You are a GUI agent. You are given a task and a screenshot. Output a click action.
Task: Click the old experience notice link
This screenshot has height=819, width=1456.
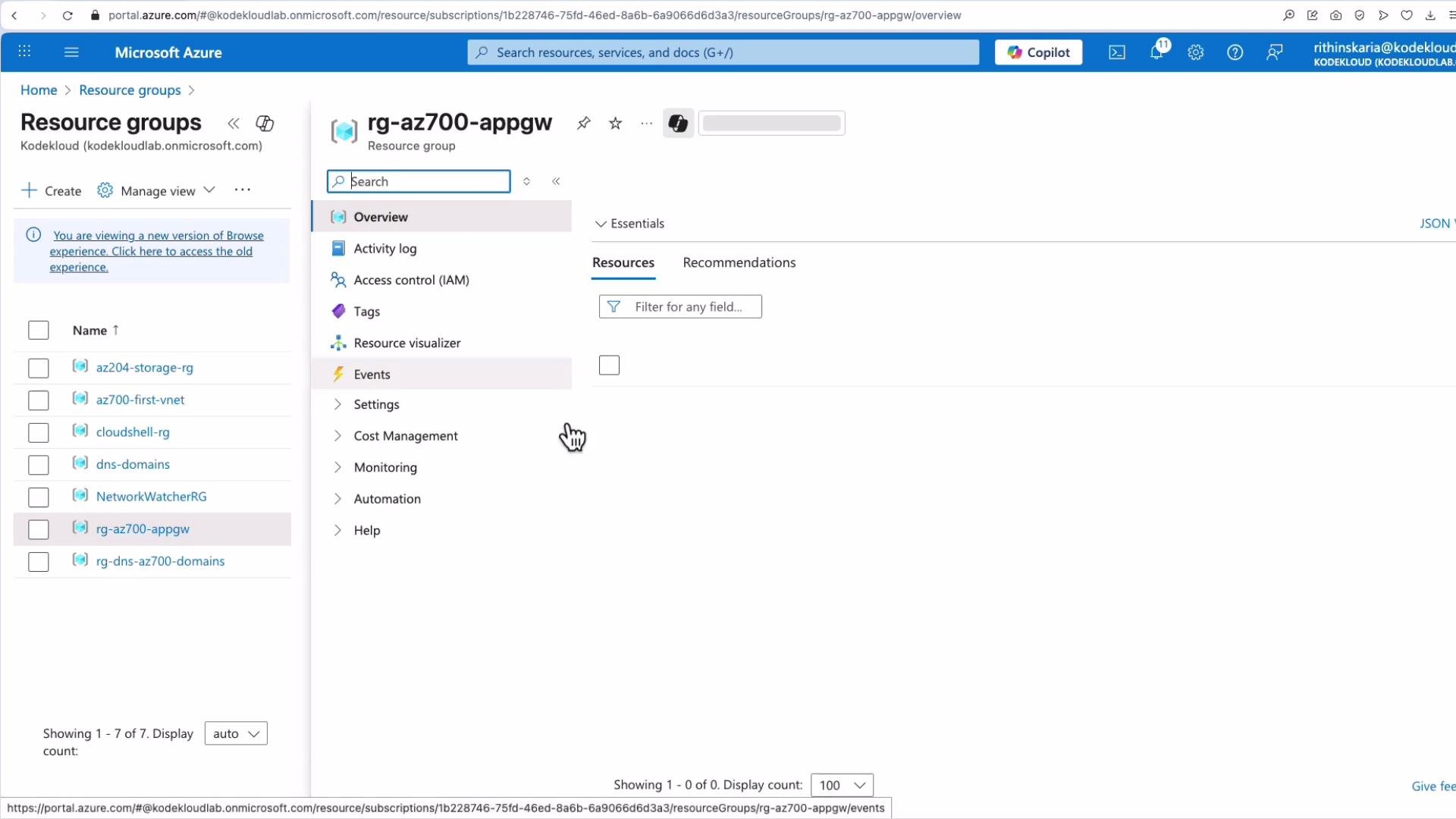click(156, 251)
